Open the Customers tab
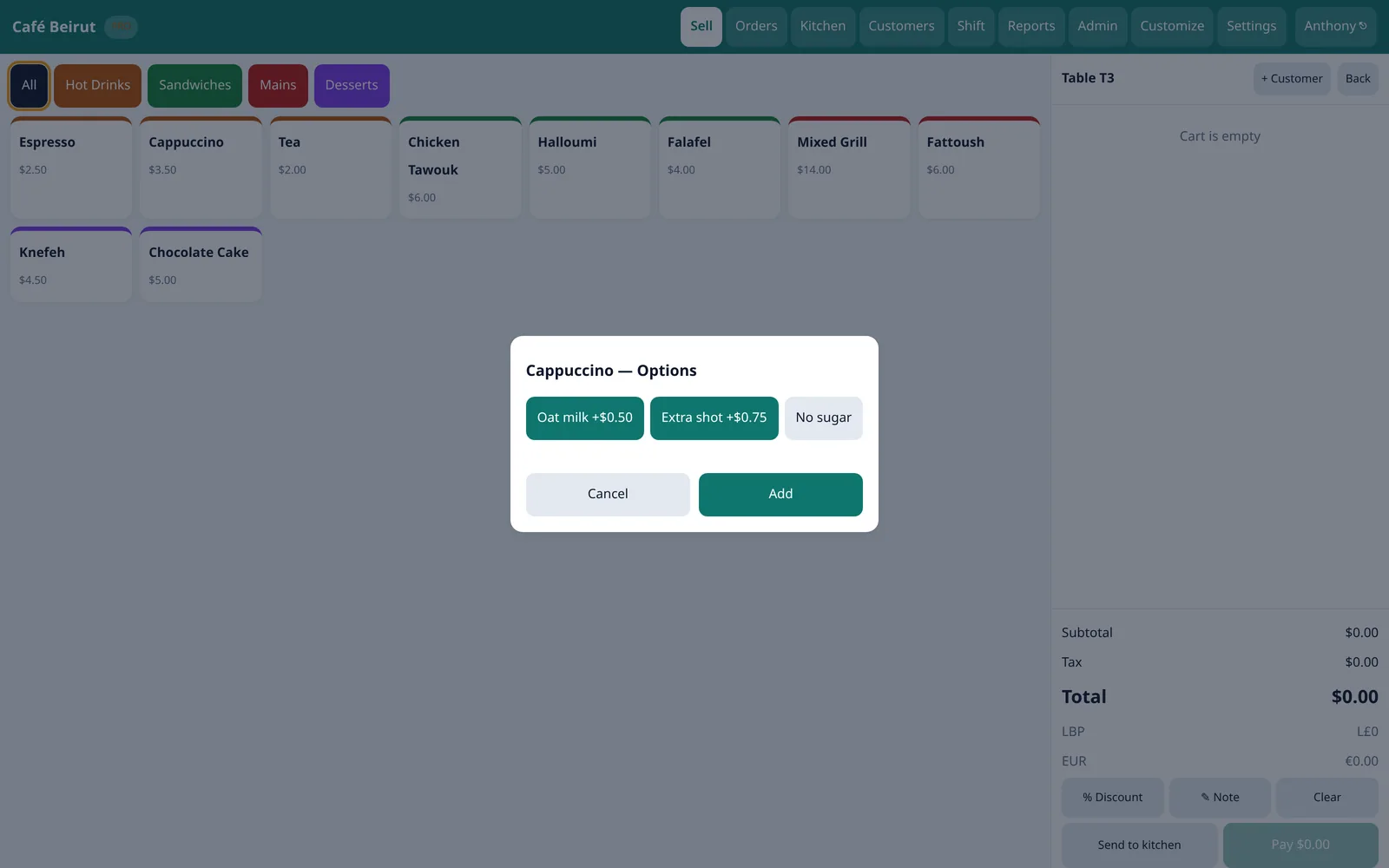Viewport: 1389px width, 868px height. 901,27
